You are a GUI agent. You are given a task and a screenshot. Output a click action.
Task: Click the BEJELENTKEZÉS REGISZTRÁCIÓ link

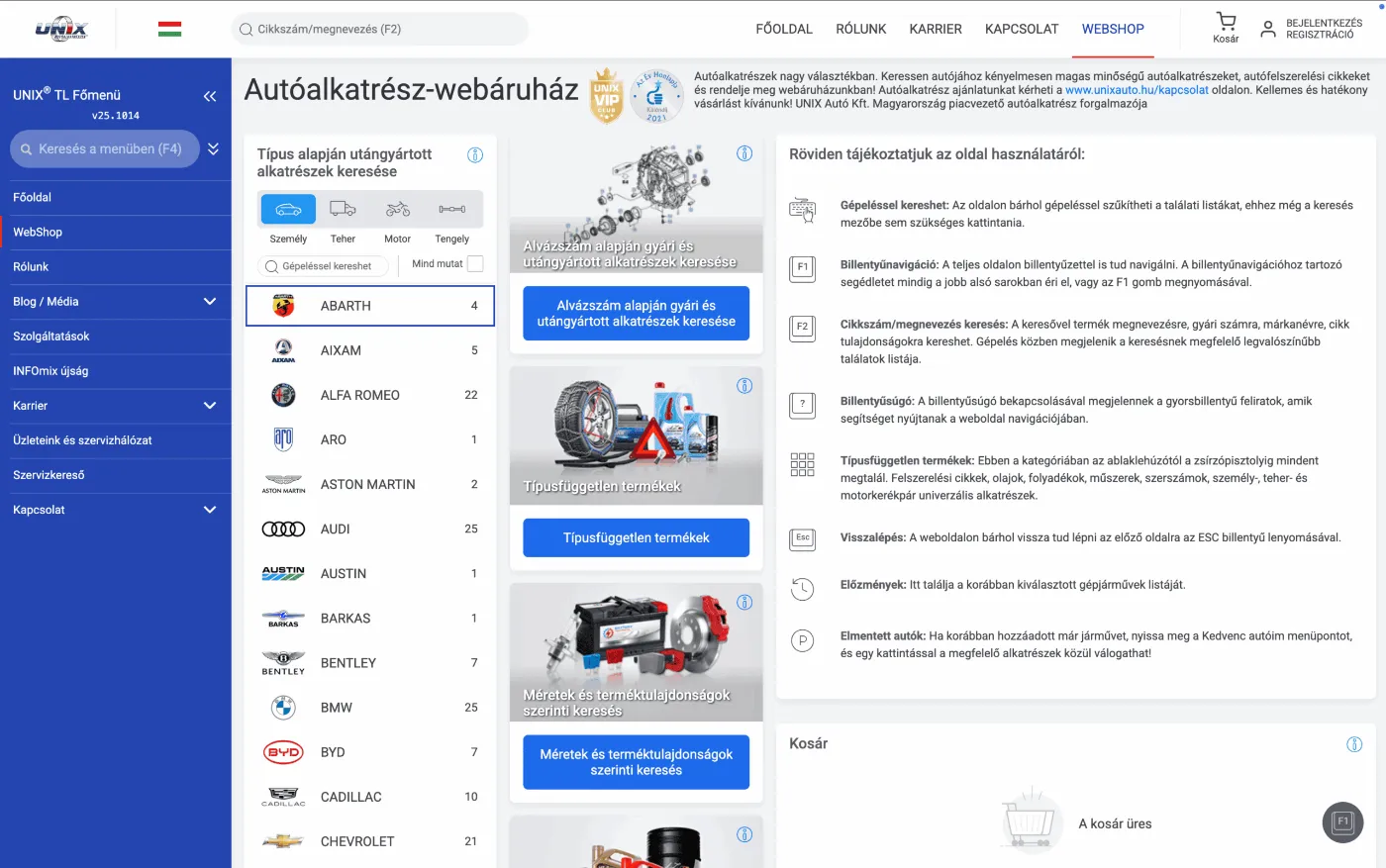point(1324,29)
